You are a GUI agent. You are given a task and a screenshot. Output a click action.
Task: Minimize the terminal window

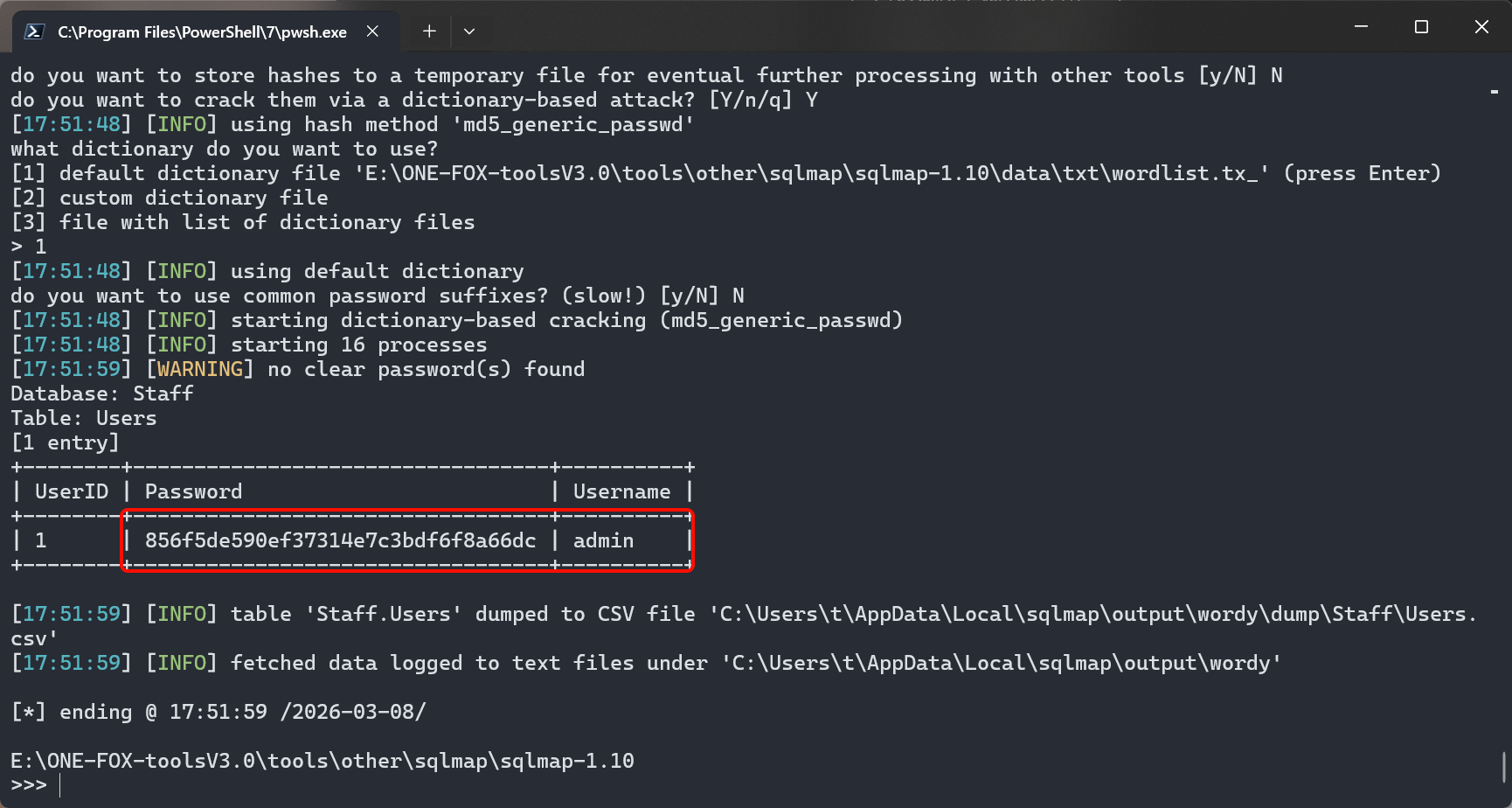click(1361, 27)
